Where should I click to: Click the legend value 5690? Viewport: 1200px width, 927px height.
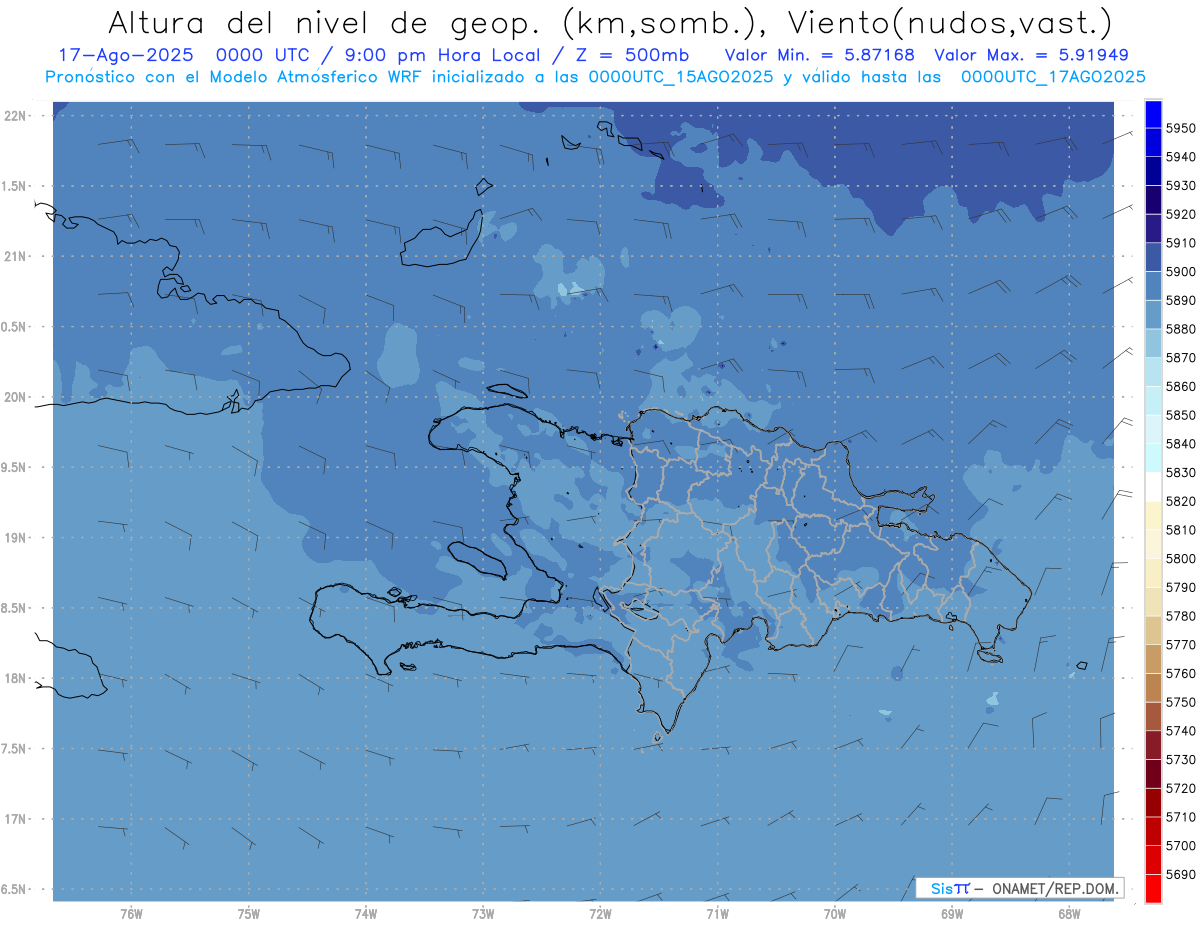1180,874
